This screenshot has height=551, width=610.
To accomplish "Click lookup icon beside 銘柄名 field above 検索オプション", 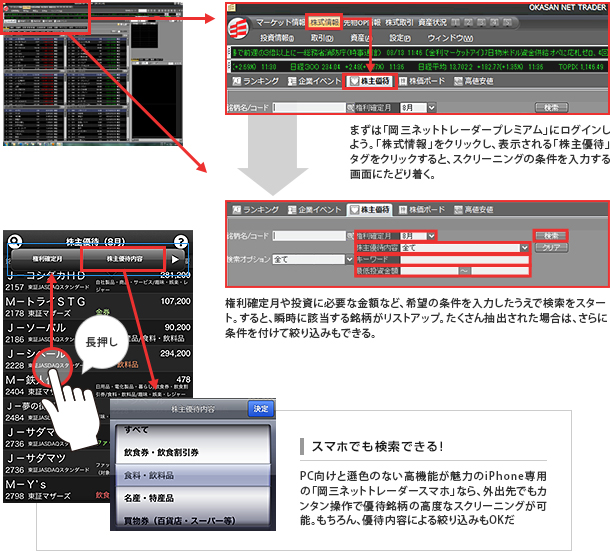I will click(350, 235).
